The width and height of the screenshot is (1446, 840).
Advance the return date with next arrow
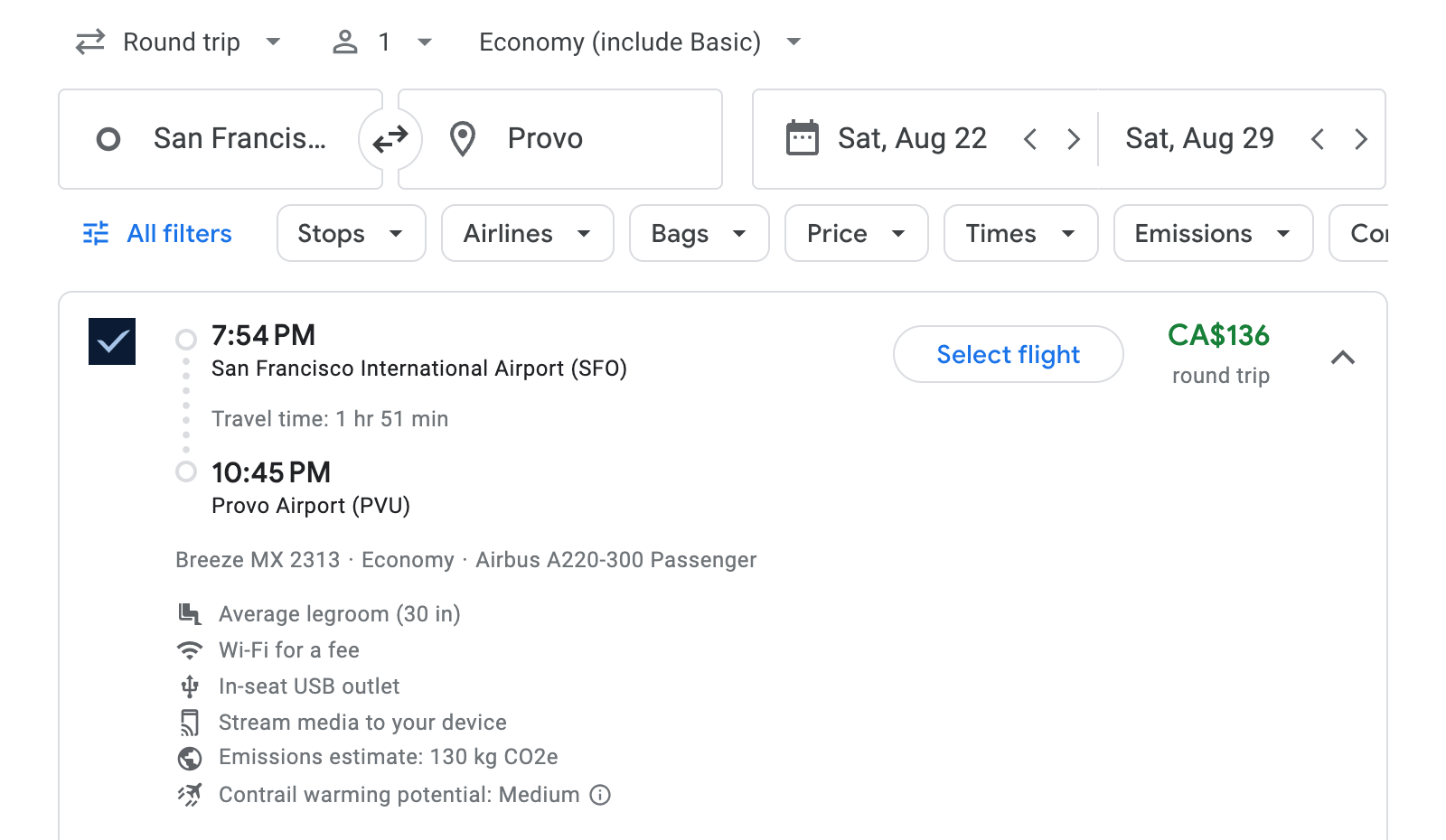click(x=1361, y=138)
